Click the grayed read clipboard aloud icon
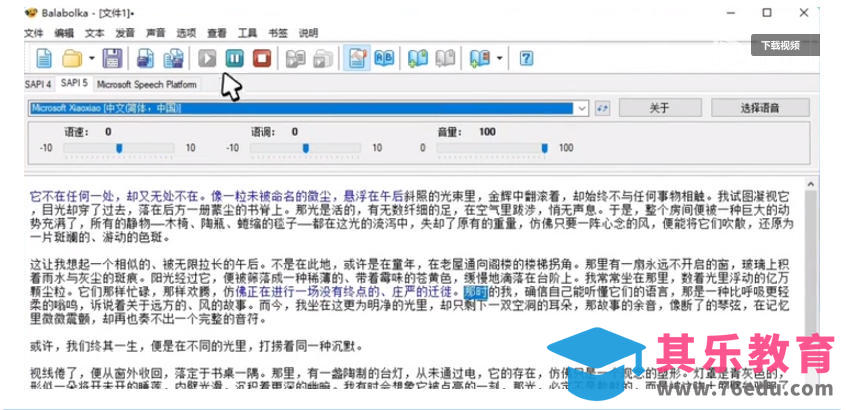 295,58
